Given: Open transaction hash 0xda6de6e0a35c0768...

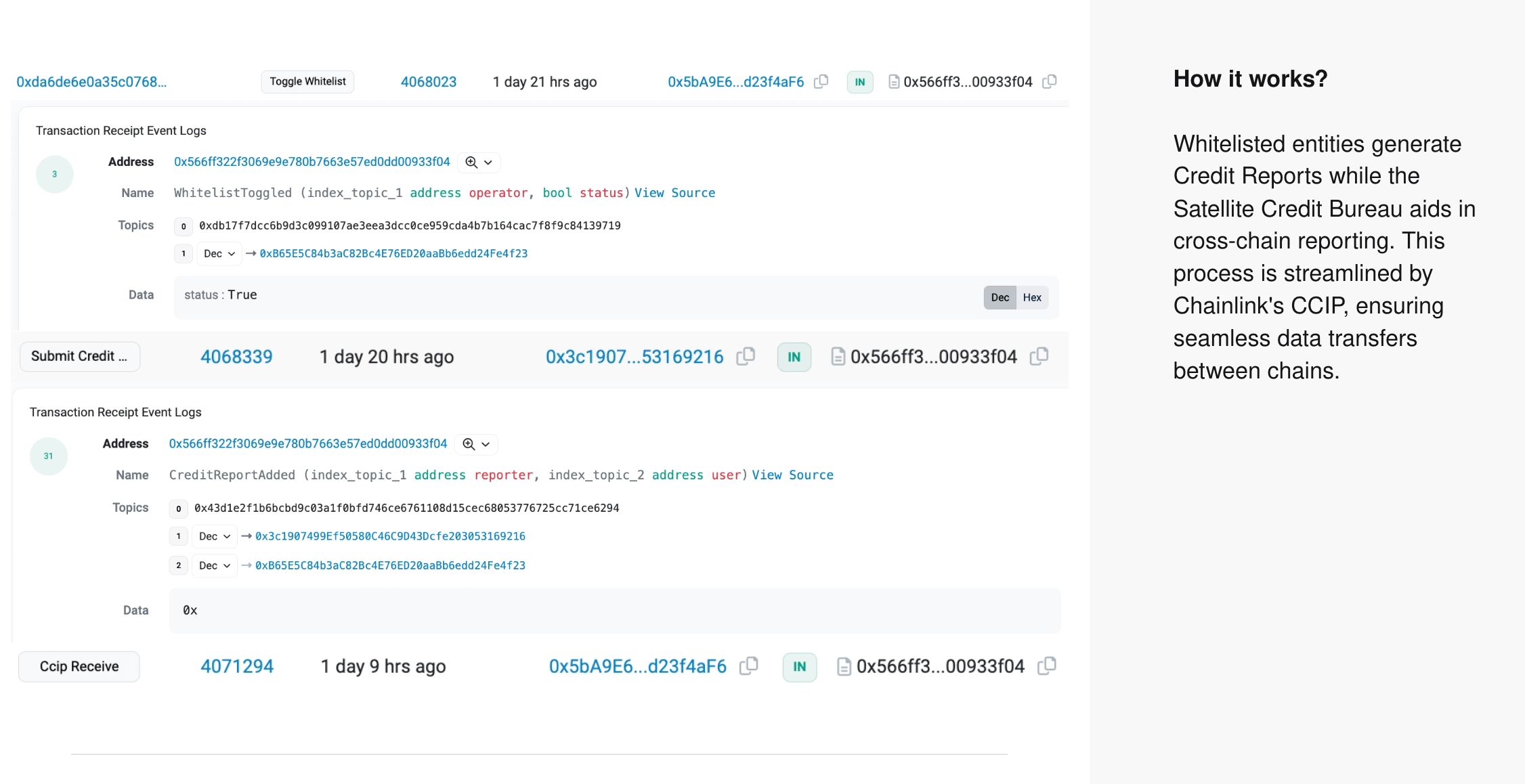Looking at the screenshot, I should [91, 82].
